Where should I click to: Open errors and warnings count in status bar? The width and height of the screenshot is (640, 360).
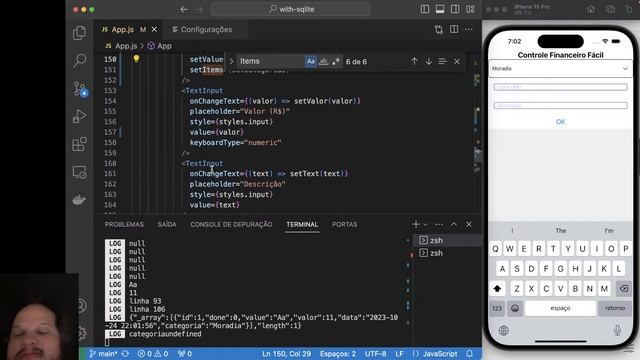(x=153, y=354)
